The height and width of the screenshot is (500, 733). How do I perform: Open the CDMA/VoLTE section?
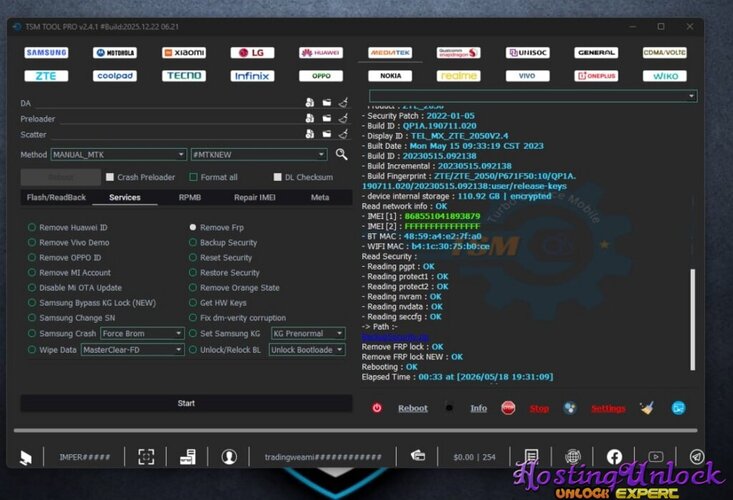(665, 53)
